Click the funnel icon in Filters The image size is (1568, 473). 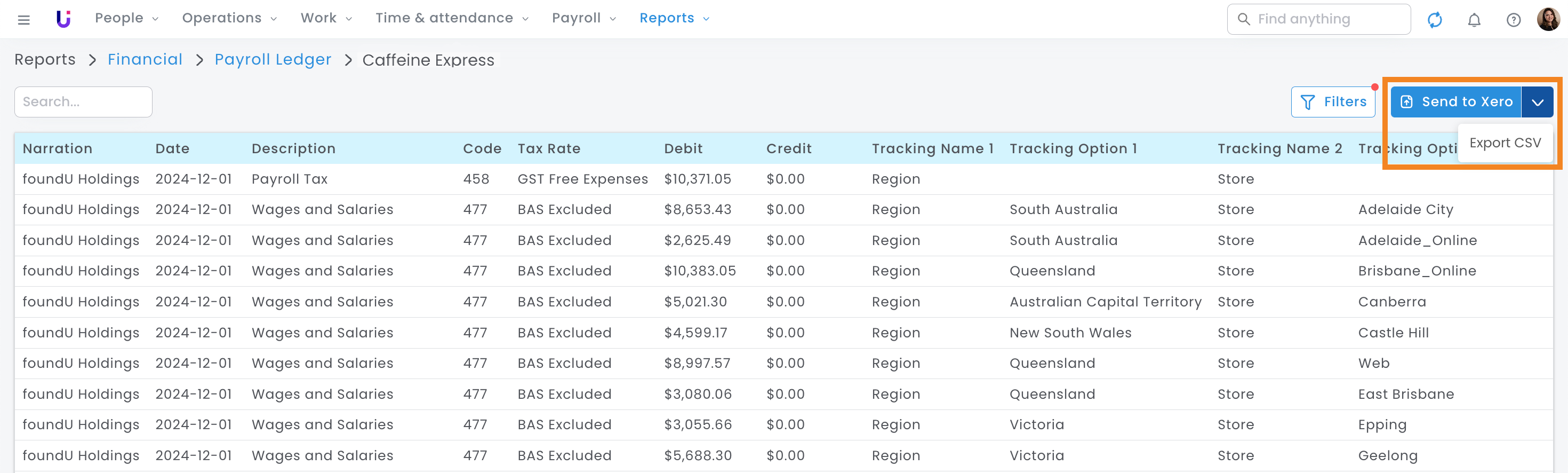pyautogui.click(x=1307, y=103)
